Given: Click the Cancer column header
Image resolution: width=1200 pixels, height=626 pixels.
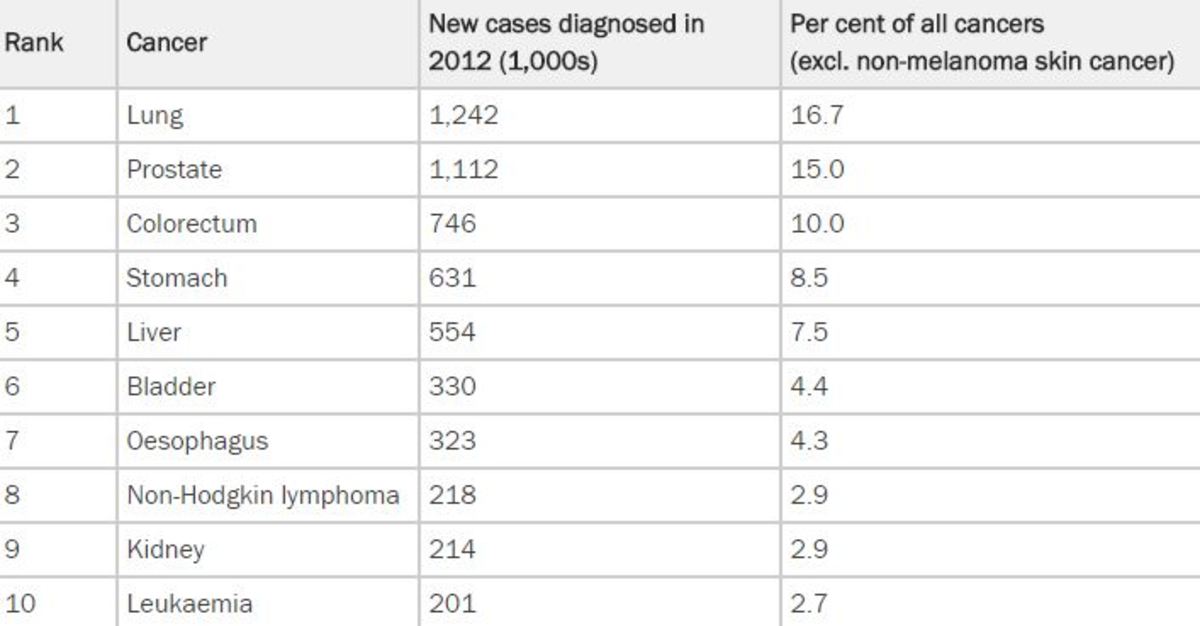Looking at the screenshot, I should tap(166, 43).
